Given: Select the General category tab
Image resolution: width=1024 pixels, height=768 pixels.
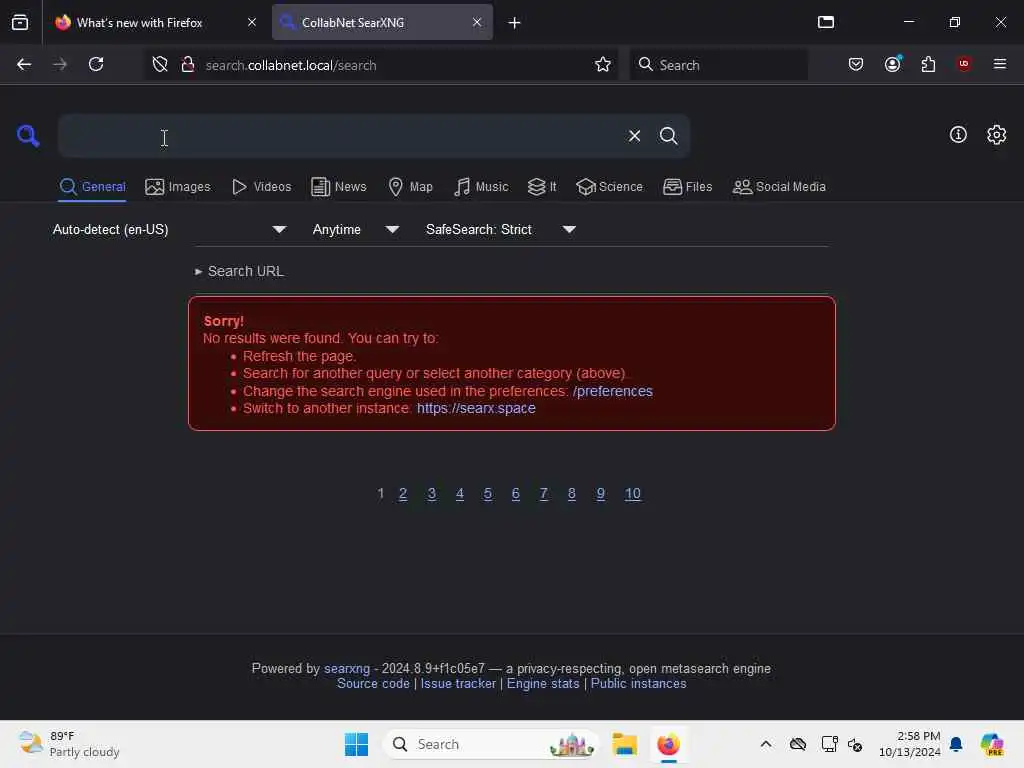Looking at the screenshot, I should 92,187.
